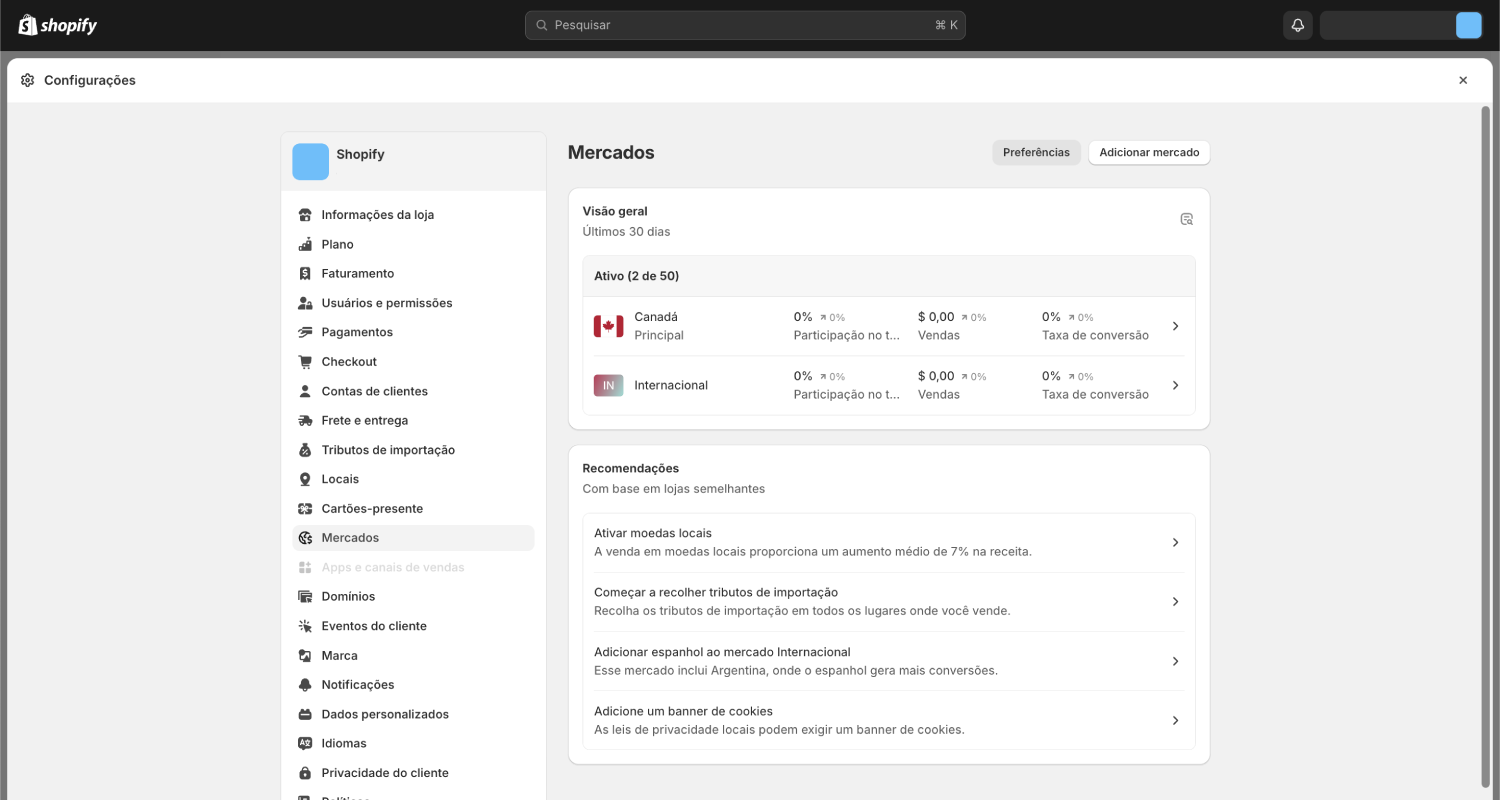The image size is (1500, 800).
Task: Click the Eventos do cliente icon
Action: [305, 626]
